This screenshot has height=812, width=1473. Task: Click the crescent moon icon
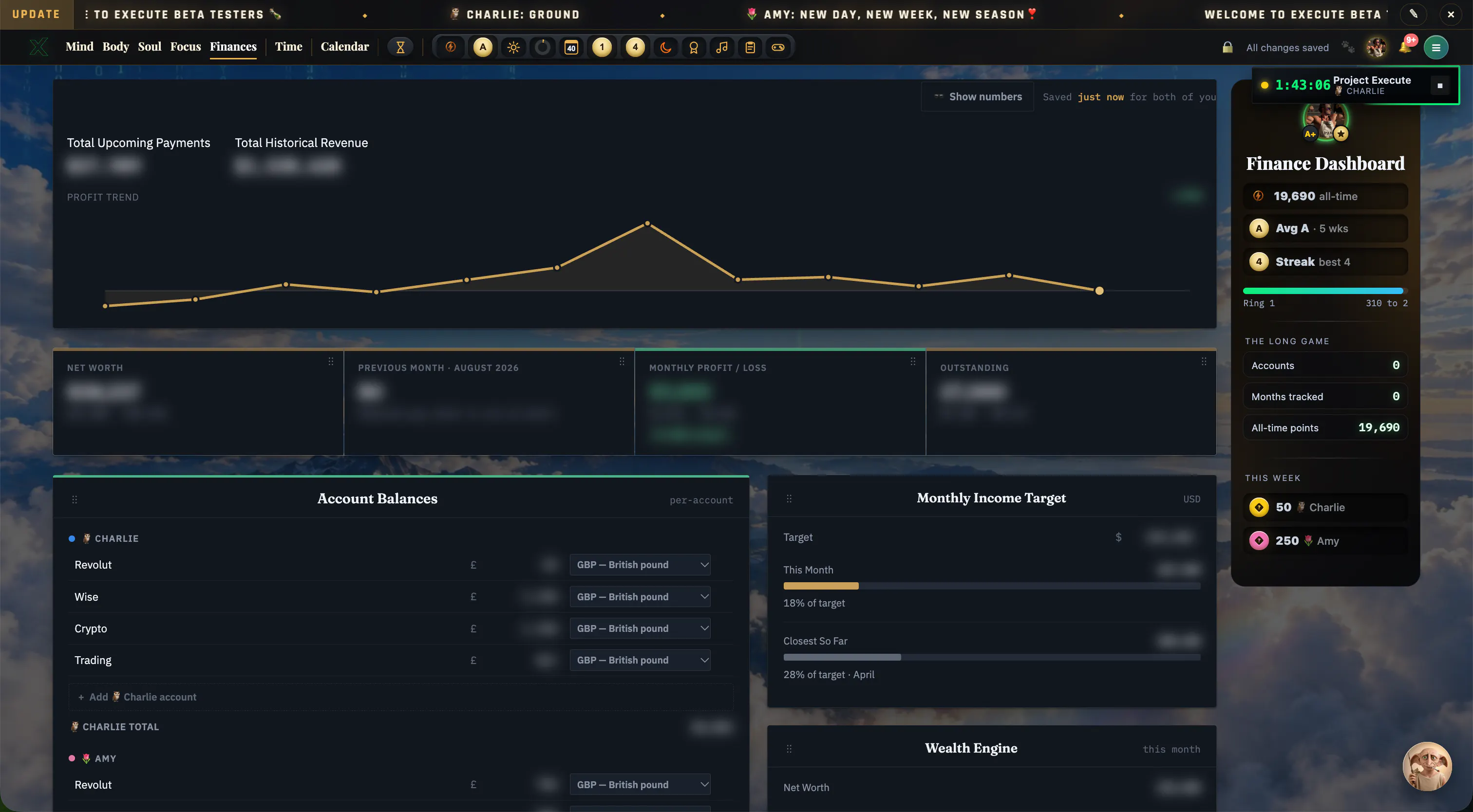coord(665,47)
